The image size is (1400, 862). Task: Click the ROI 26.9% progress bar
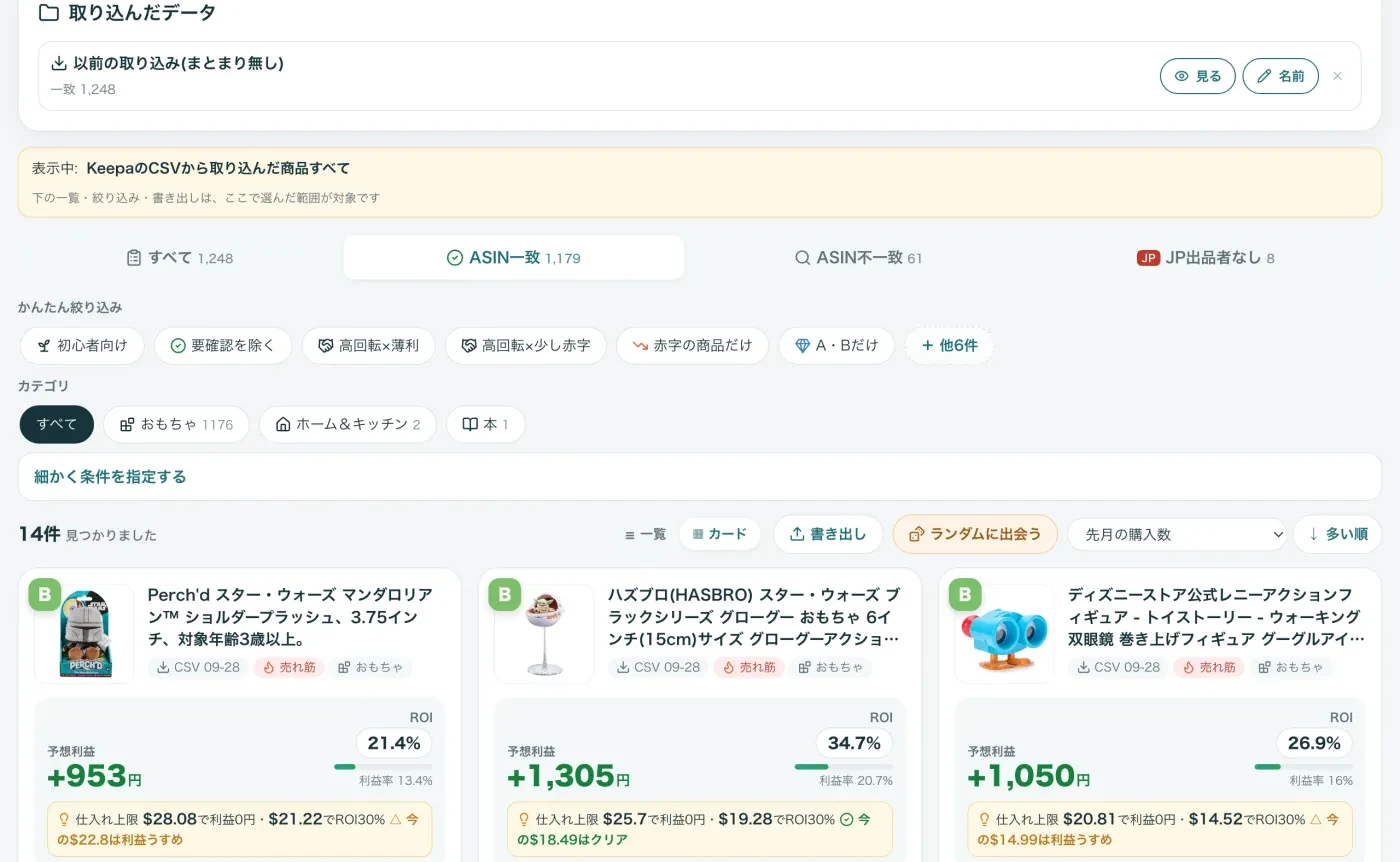point(1303,767)
